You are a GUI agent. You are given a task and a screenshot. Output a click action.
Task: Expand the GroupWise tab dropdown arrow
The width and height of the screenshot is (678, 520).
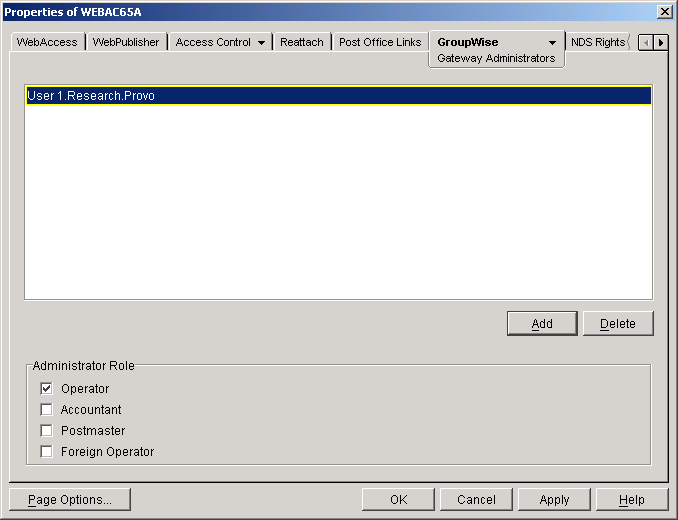pos(552,42)
